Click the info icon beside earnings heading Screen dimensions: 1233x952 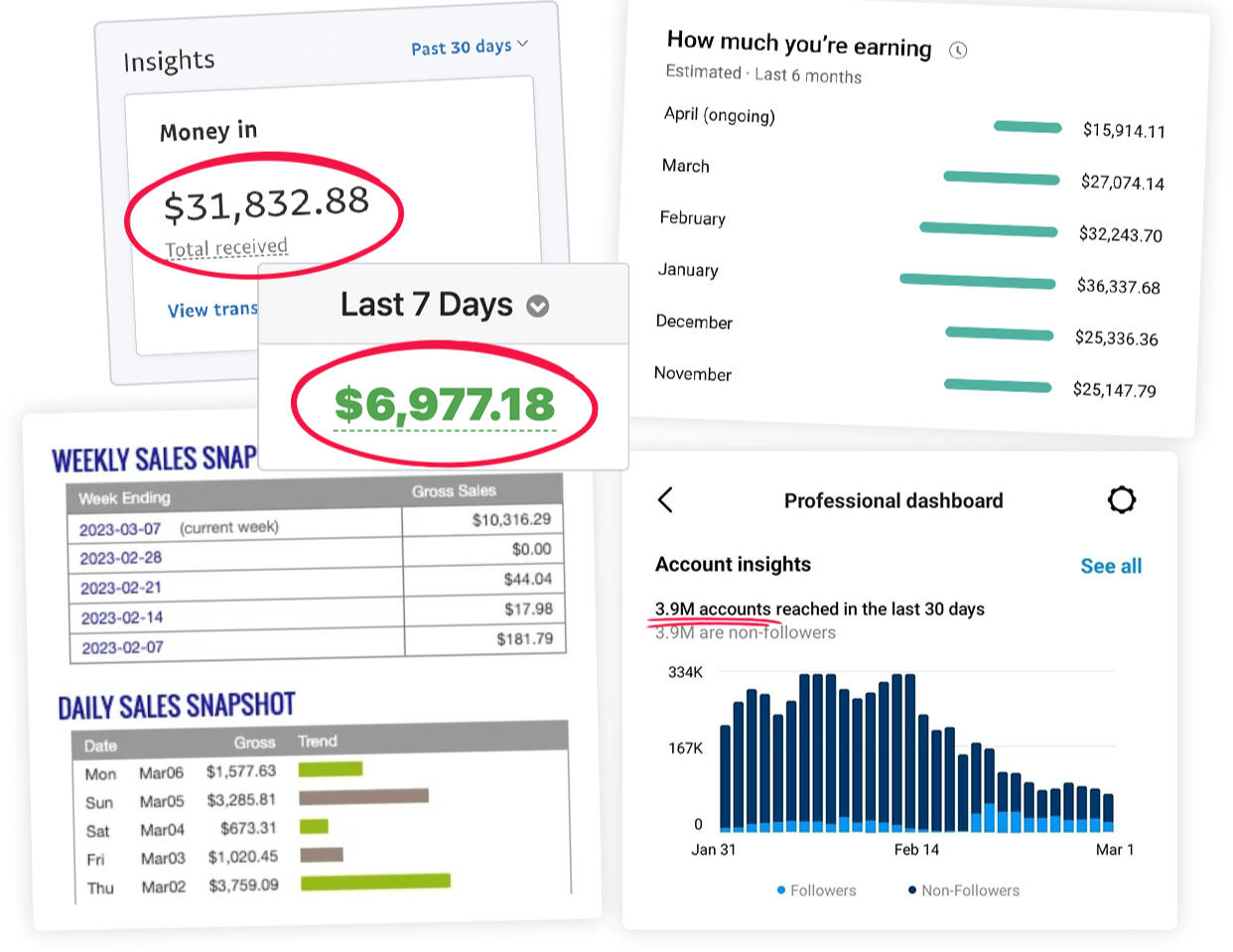point(958,51)
